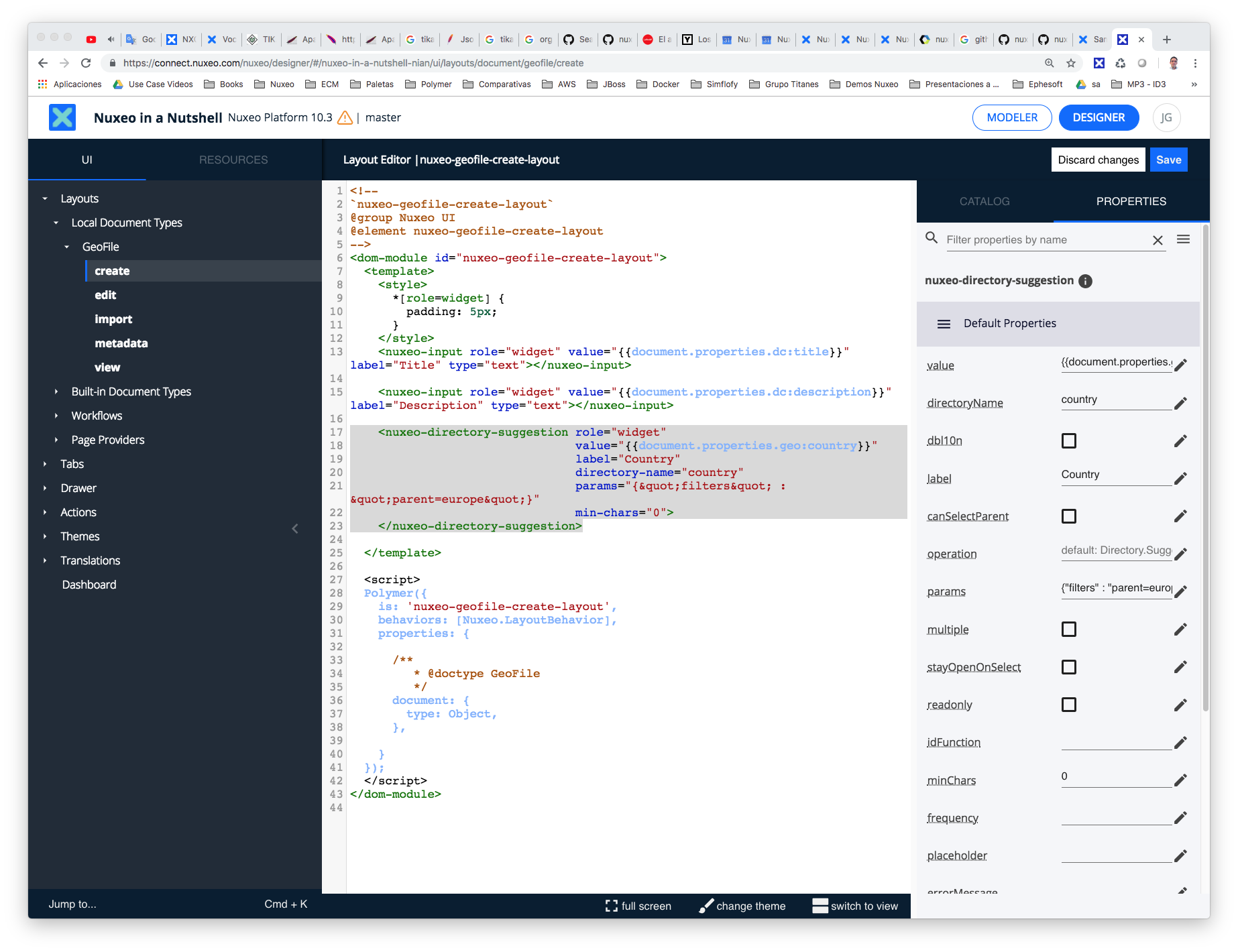Click the info icon next to nuxeo-directory-suggestion
The width and height of the screenshot is (1238, 952).
coord(1085,281)
